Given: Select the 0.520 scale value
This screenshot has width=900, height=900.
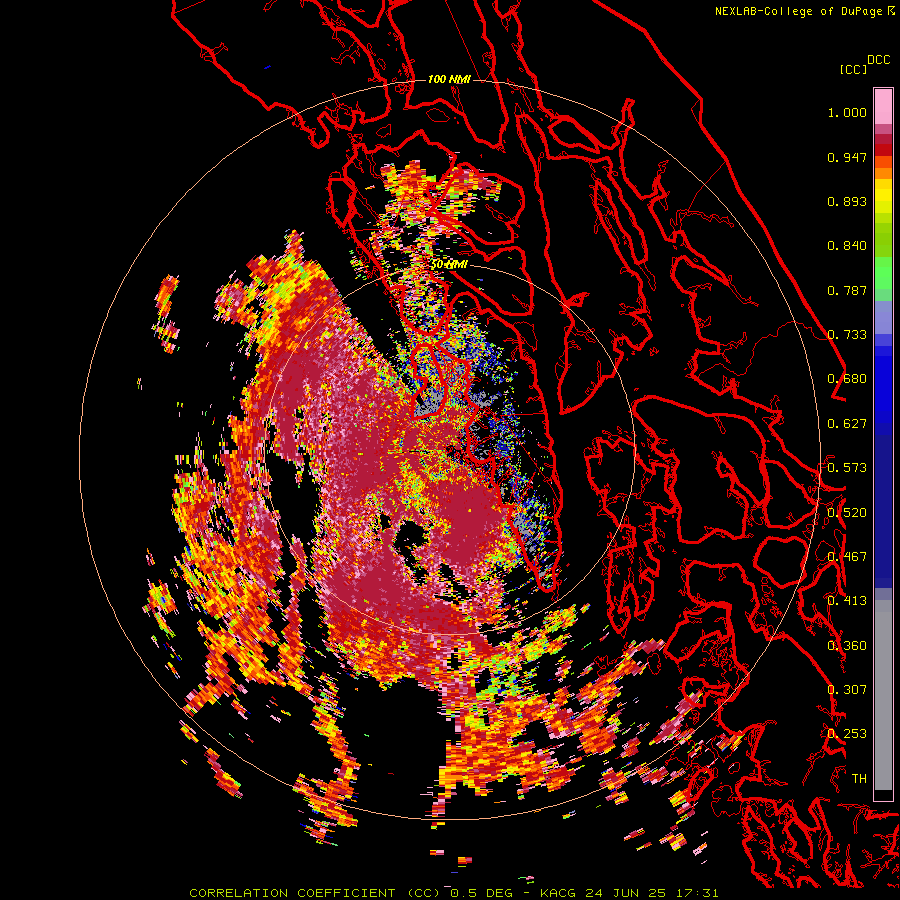Looking at the screenshot, I should click(847, 513).
